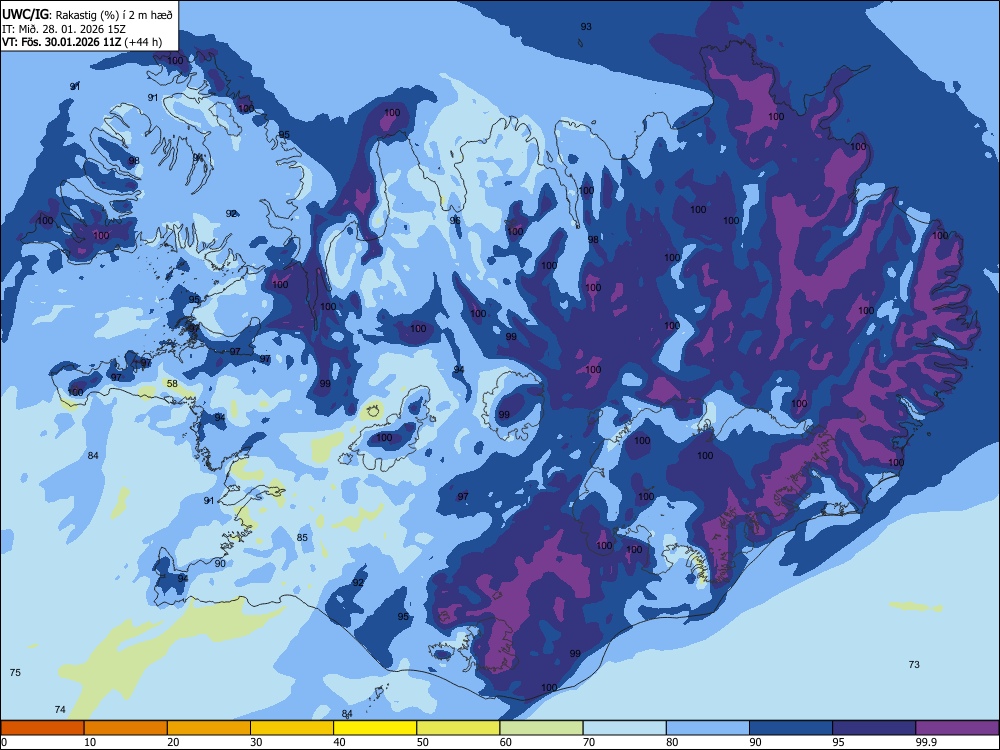Click the map value '74' near the bottom-left corner
This screenshot has width=1000, height=750.
click(60, 710)
